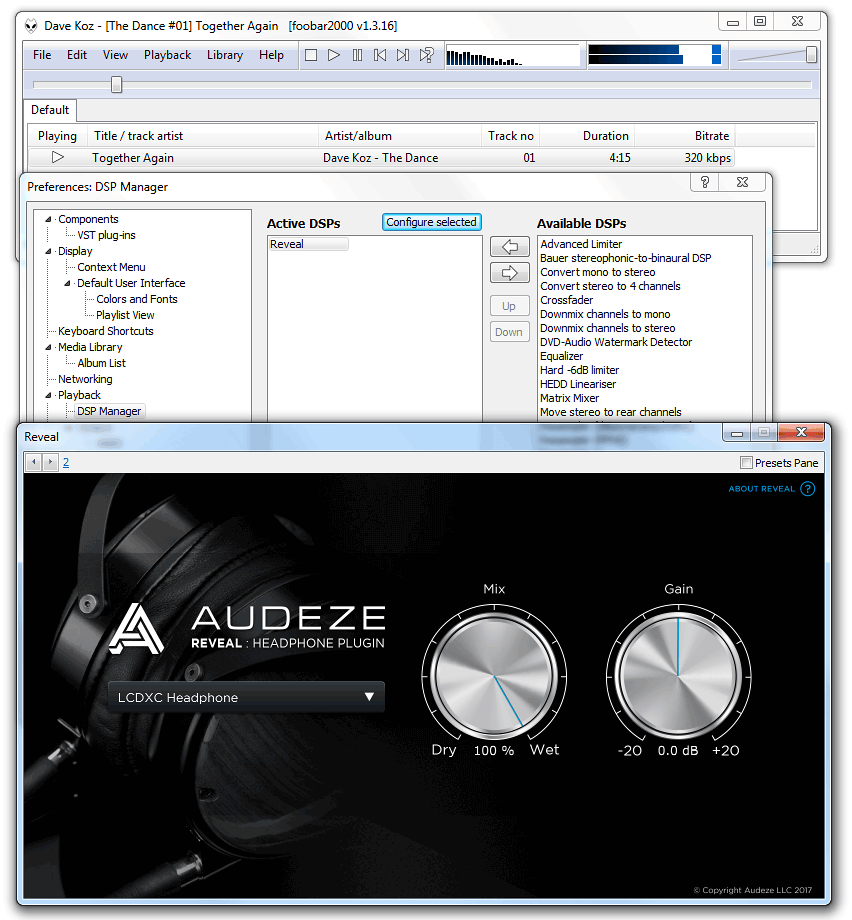Click the spectrum visualization display
The image size is (852, 920).
coord(512,55)
